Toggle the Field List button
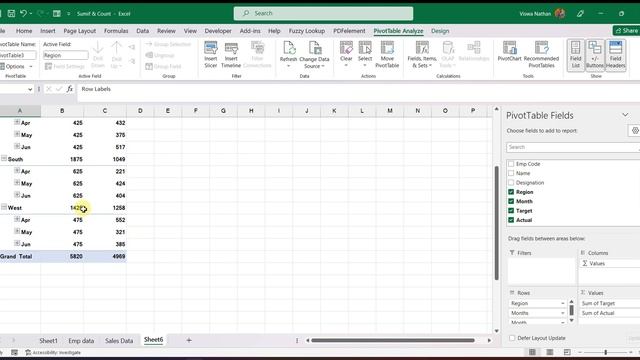Viewport: 640px width, 360px height. click(576, 55)
